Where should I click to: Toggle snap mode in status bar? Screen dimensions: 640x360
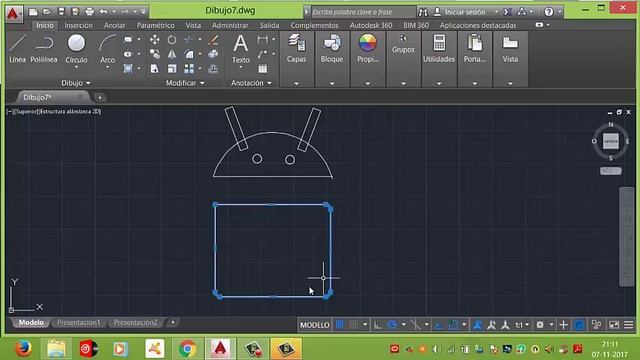(353, 325)
